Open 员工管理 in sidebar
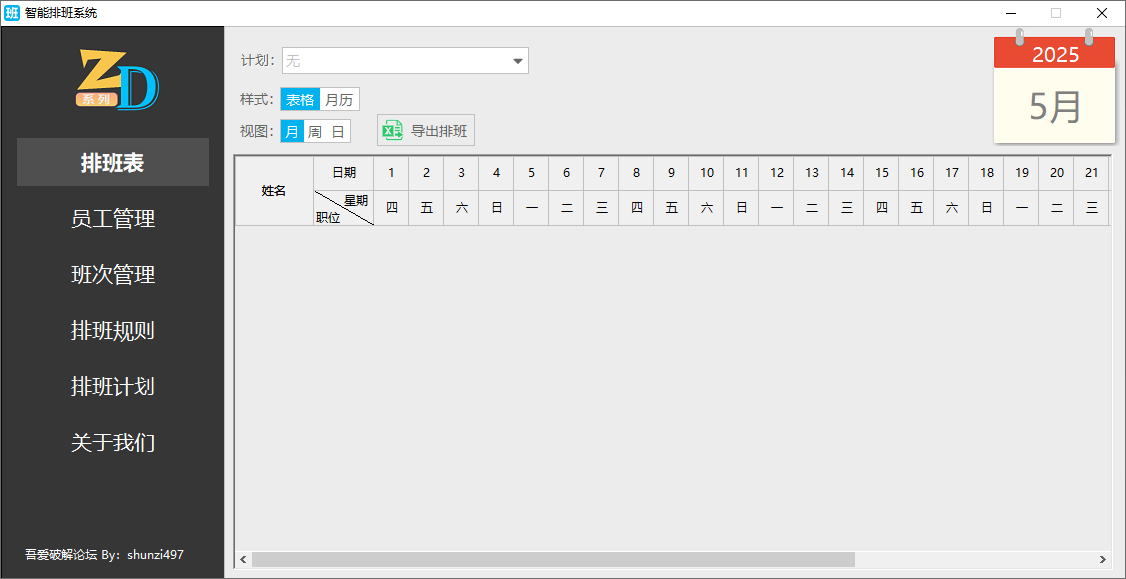Screen dimensions: 1126x579 point(113,219)
